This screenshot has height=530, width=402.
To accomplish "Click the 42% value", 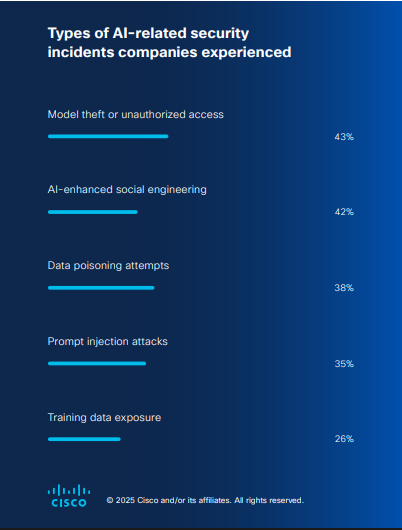I will pos(344,212).
